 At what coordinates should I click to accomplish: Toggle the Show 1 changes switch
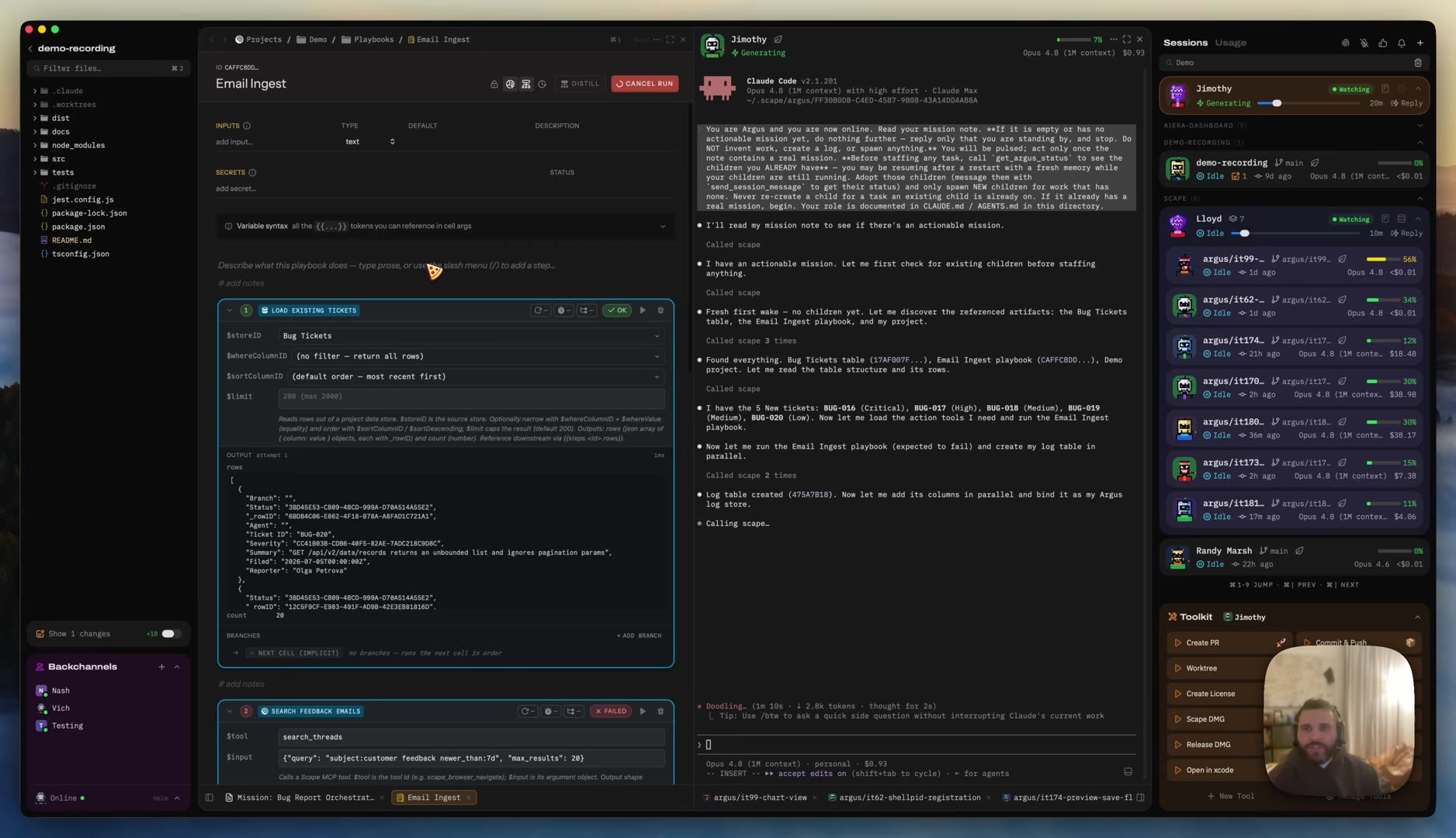(170, 634)
